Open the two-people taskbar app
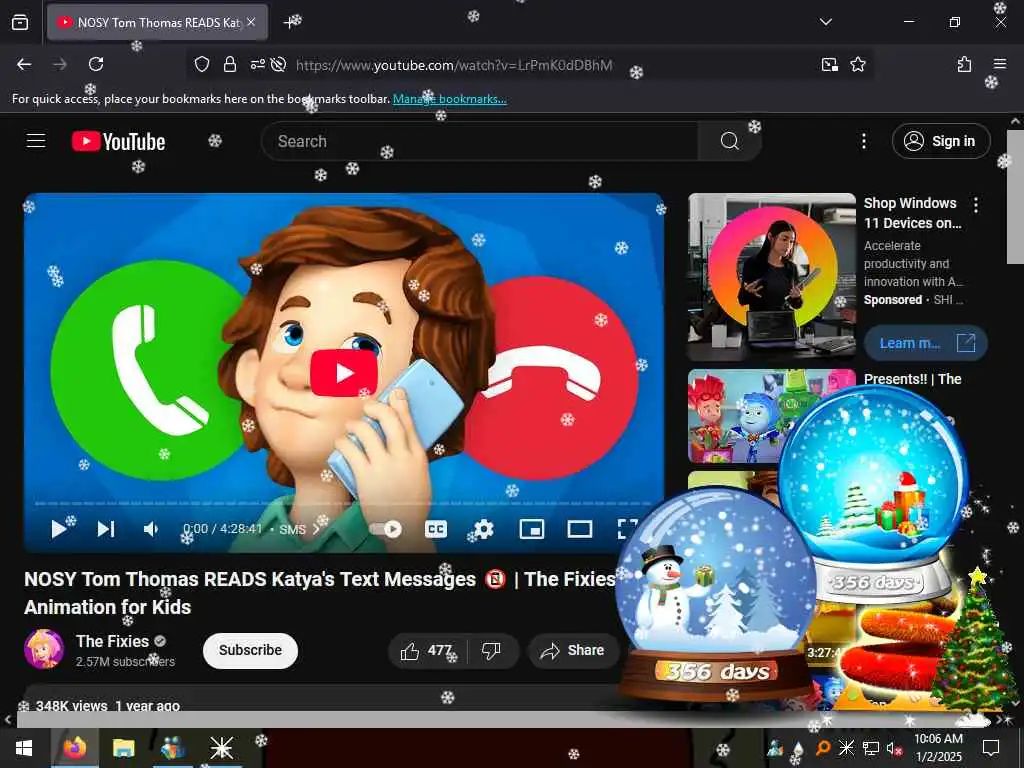 coord(173,748)
